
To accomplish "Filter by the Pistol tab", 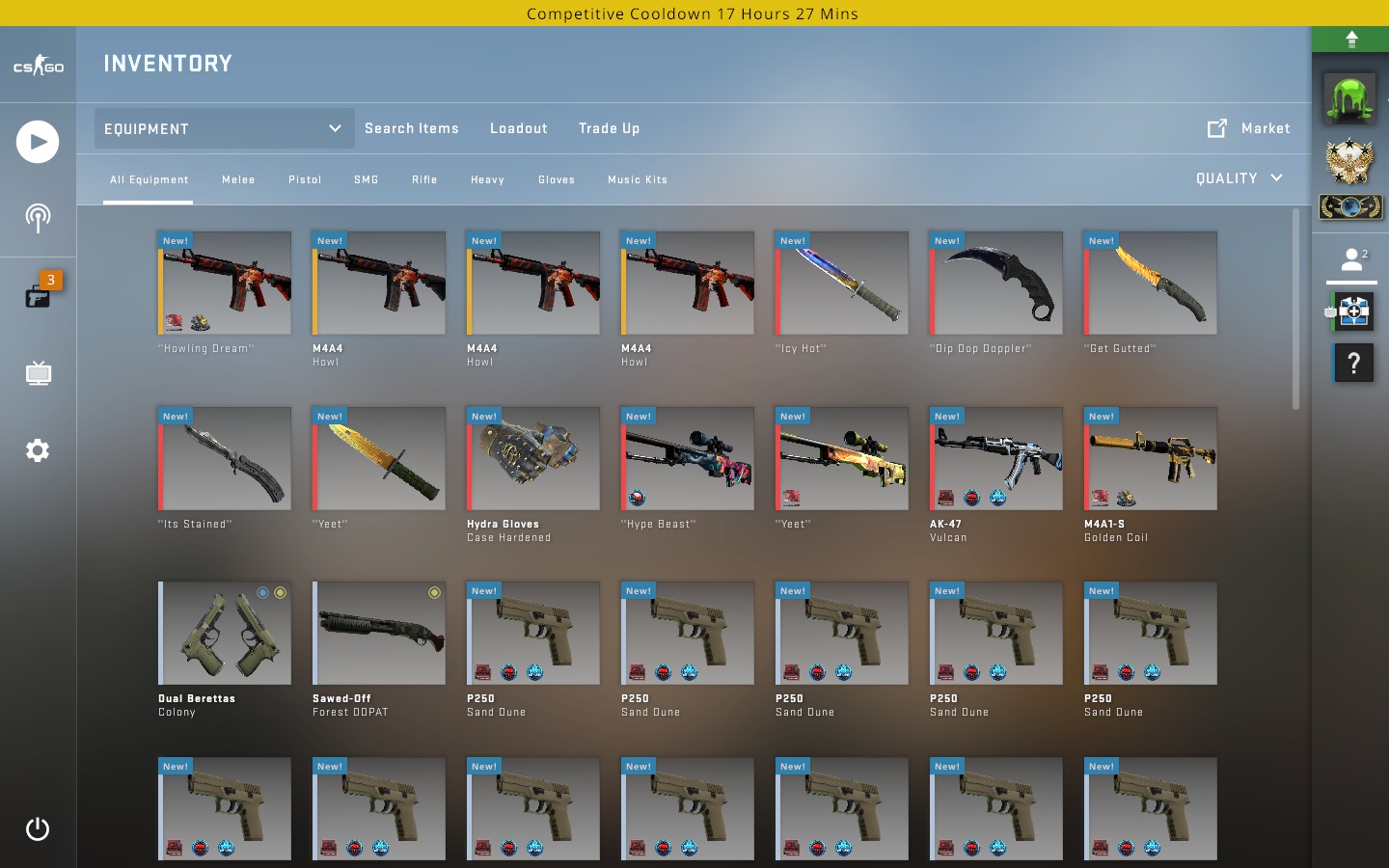I will [305, 180].
